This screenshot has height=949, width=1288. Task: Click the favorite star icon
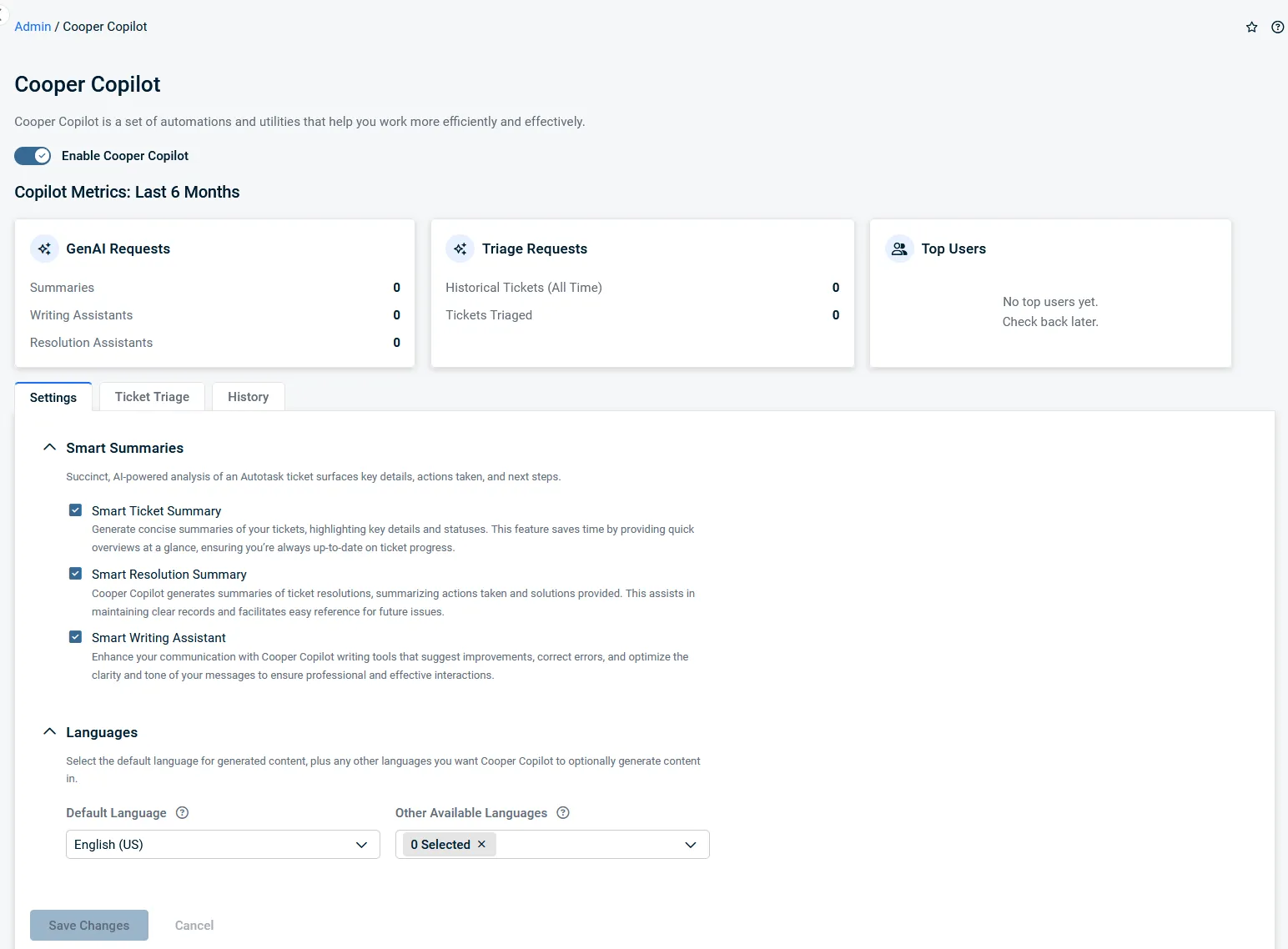pos(1251,28)
